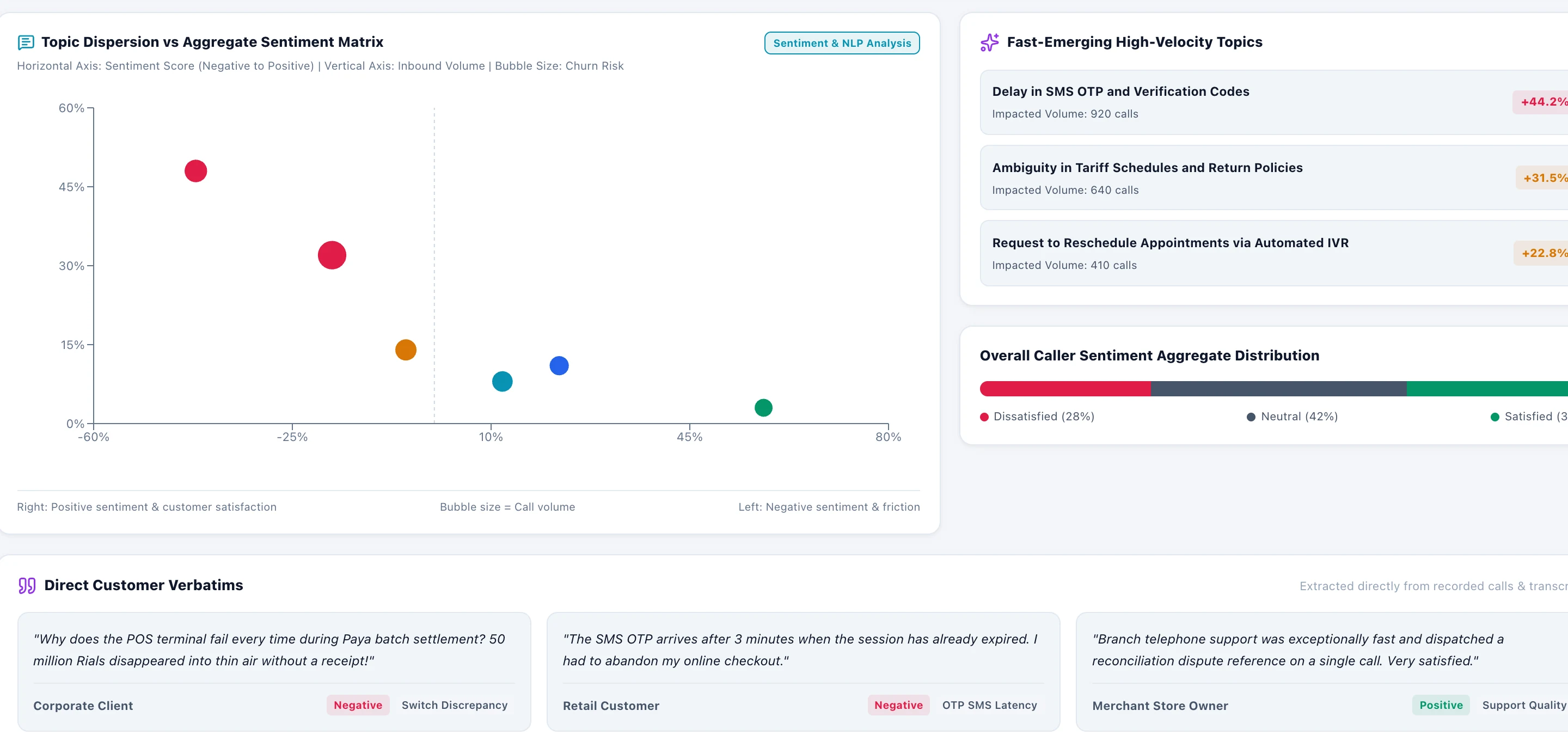
Task: Click the Negative tag on Corporate Client verbatim
Action: [358, 705]
